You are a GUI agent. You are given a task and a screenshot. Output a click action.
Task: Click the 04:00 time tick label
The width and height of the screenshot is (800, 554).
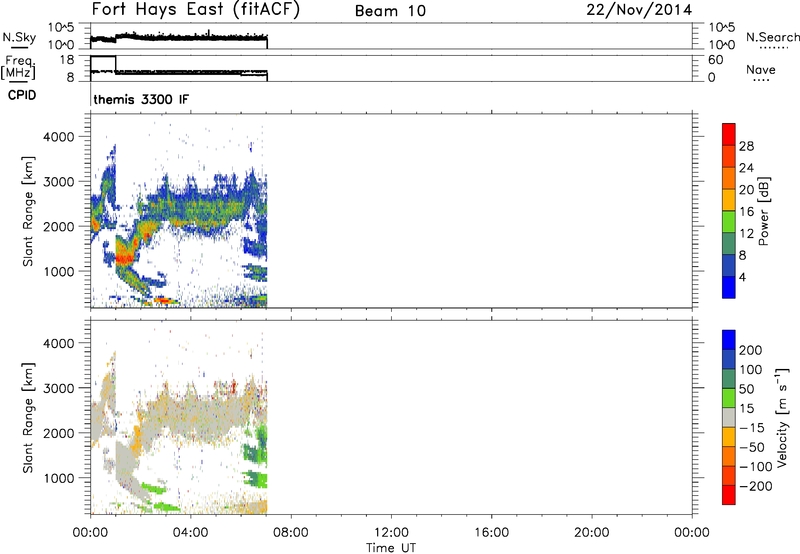[x=190, y=533]
